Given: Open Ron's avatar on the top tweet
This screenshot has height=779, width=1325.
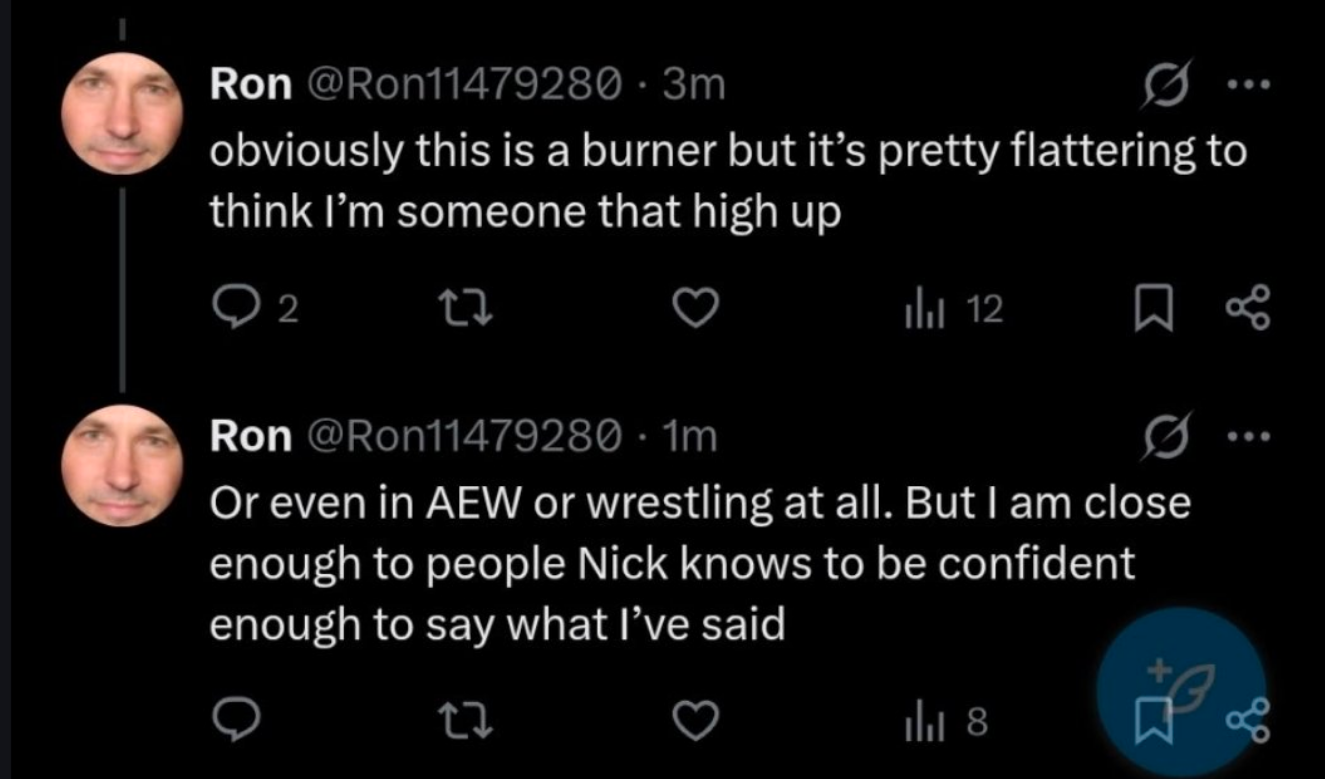Looking at the screenshot, I should [121, 112].
